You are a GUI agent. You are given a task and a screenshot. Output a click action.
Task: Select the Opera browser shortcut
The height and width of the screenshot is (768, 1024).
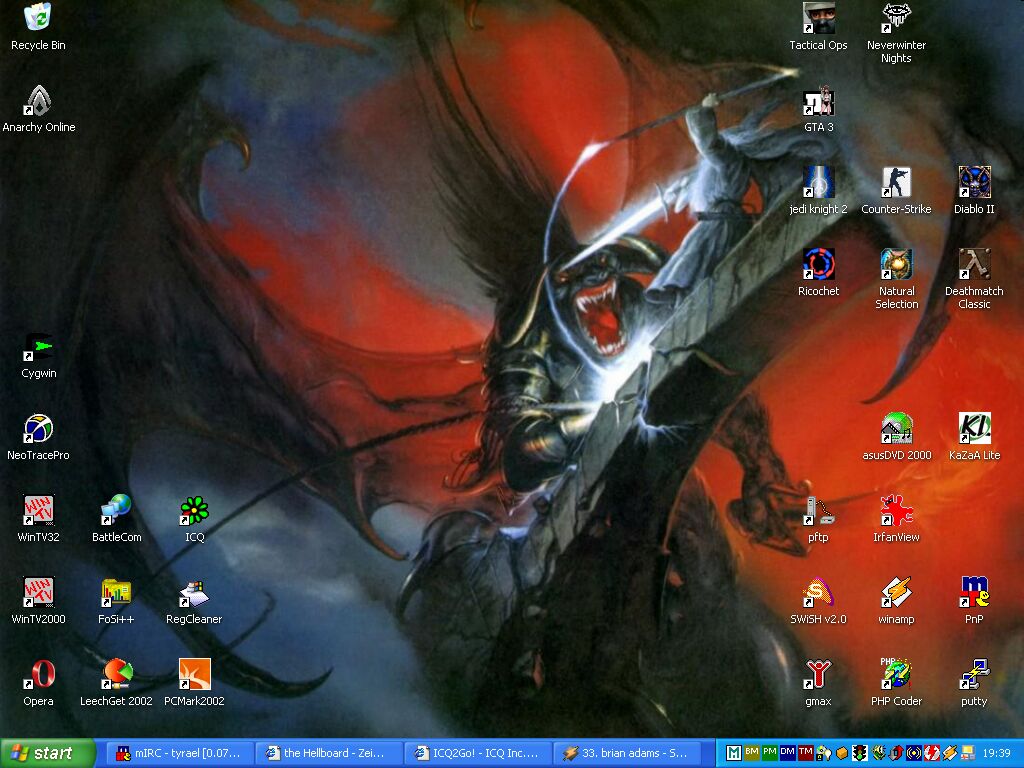(38, 675)
